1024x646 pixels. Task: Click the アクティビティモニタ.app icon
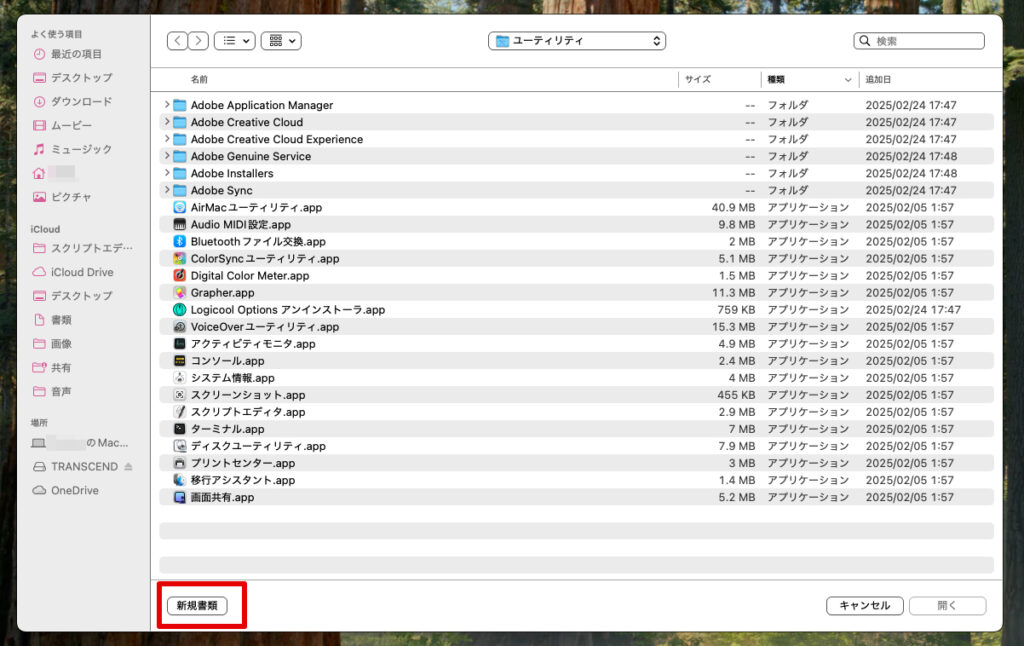click(180, 344)
